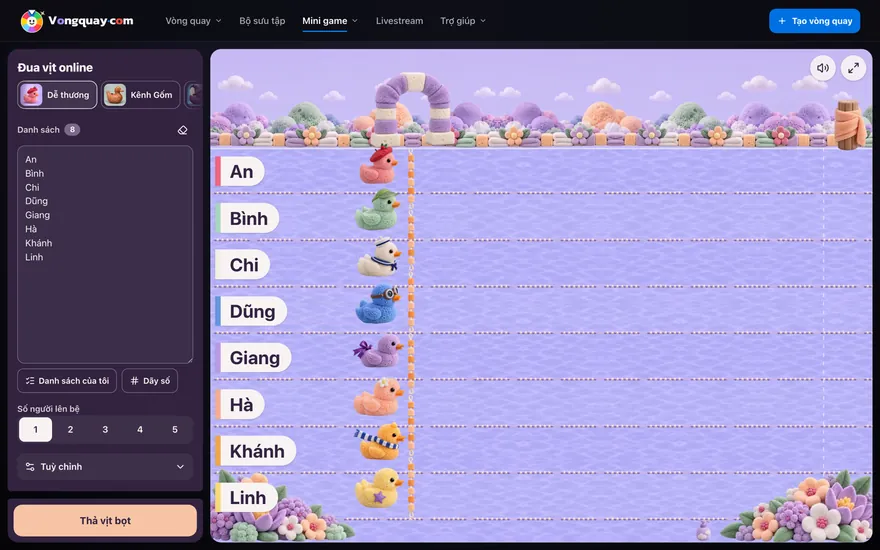
Task: Click 'Giang' in the names list
Action: click(38, 215)
